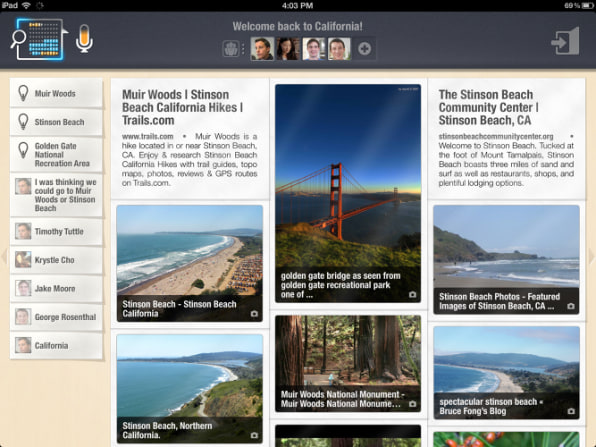
Task: Open the Muir Woods National Monument photo
Action: point(348,363)
